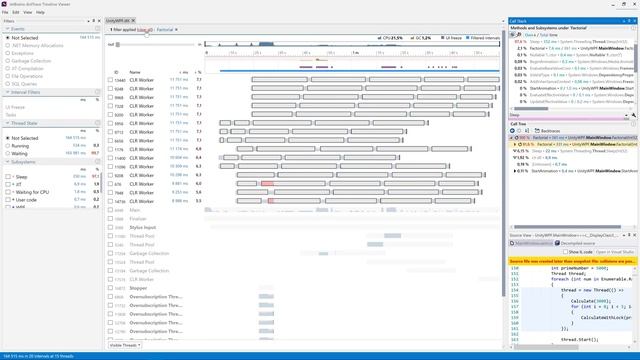Click the Factorial filter link
Image resolution: width=640 pixels, height=360 pixels.
(x=165, y=30)
